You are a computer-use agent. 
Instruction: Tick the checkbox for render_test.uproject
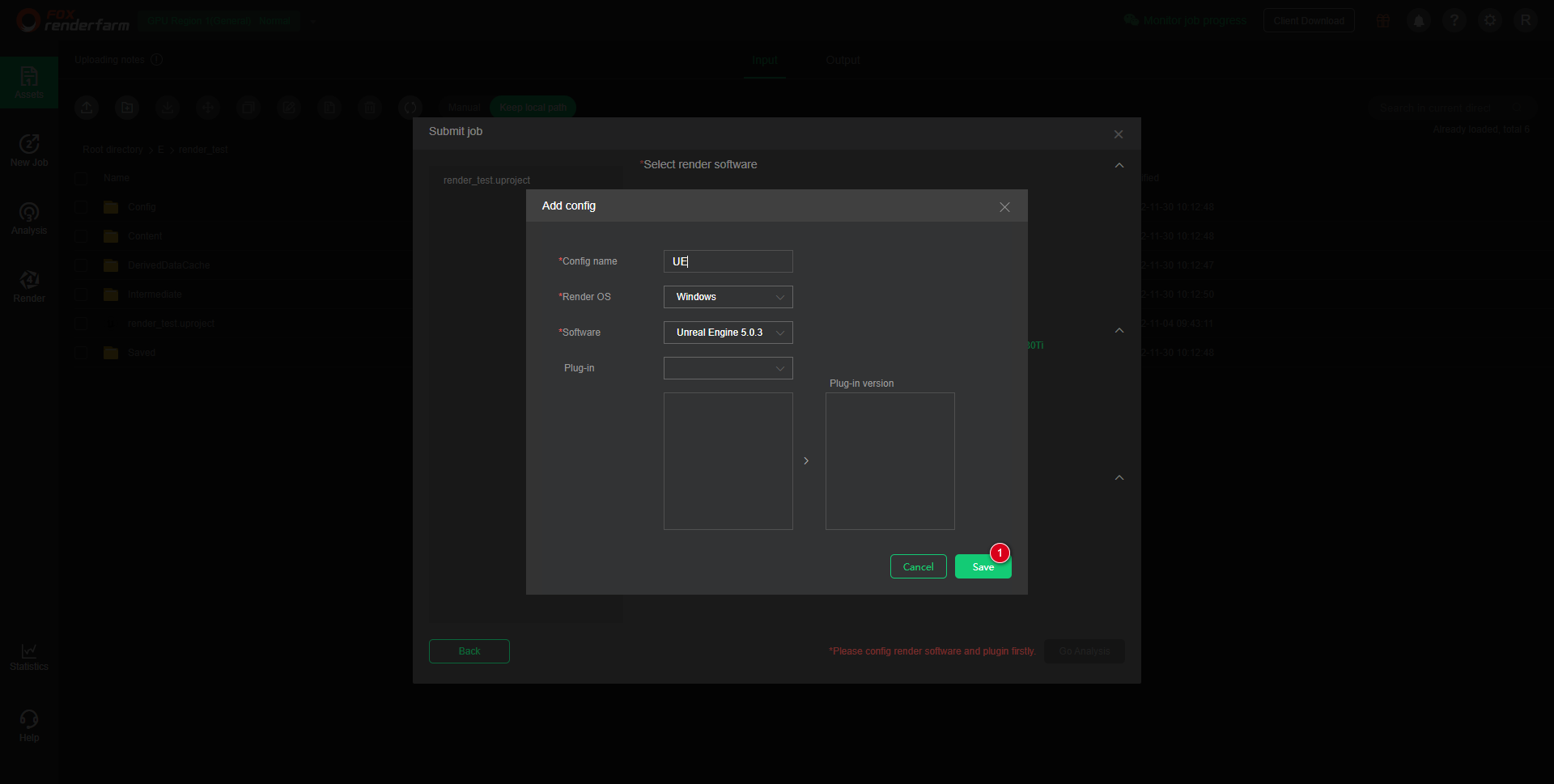tap(81, 324)
